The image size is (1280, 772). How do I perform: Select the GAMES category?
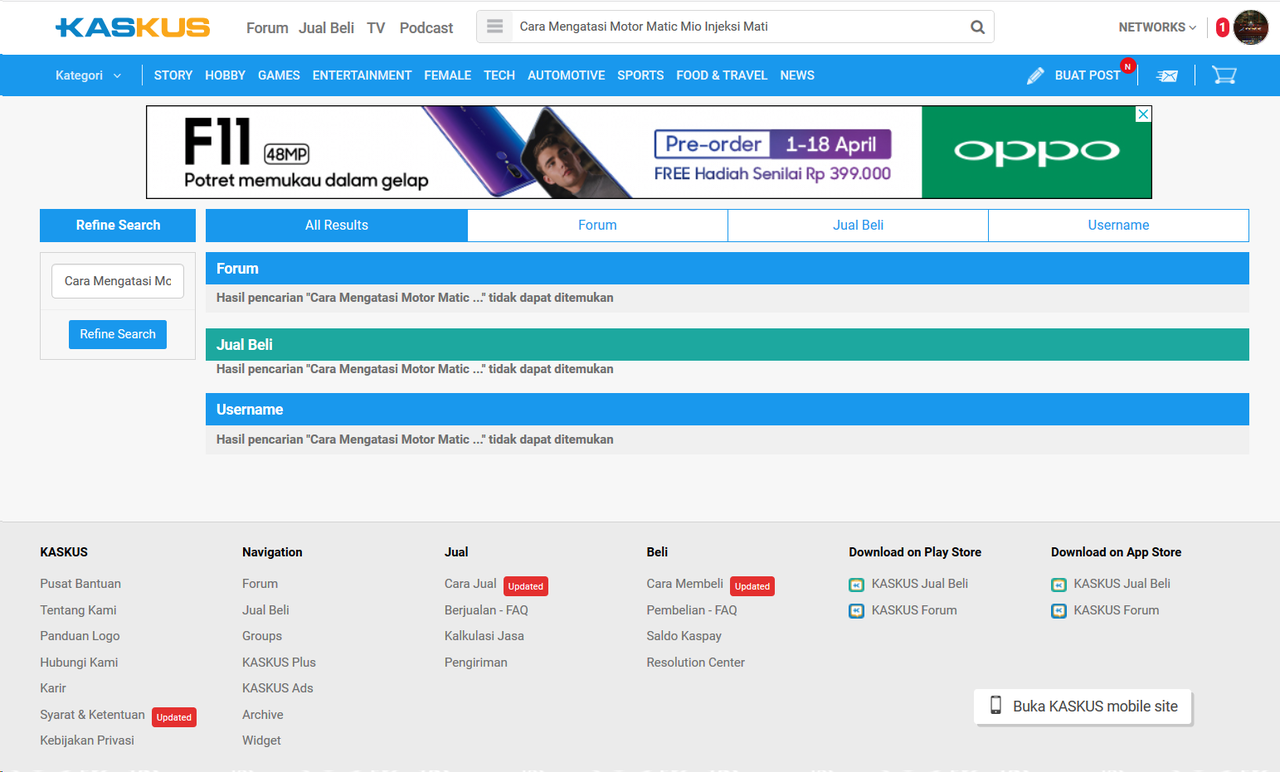(x=279, y=75)
